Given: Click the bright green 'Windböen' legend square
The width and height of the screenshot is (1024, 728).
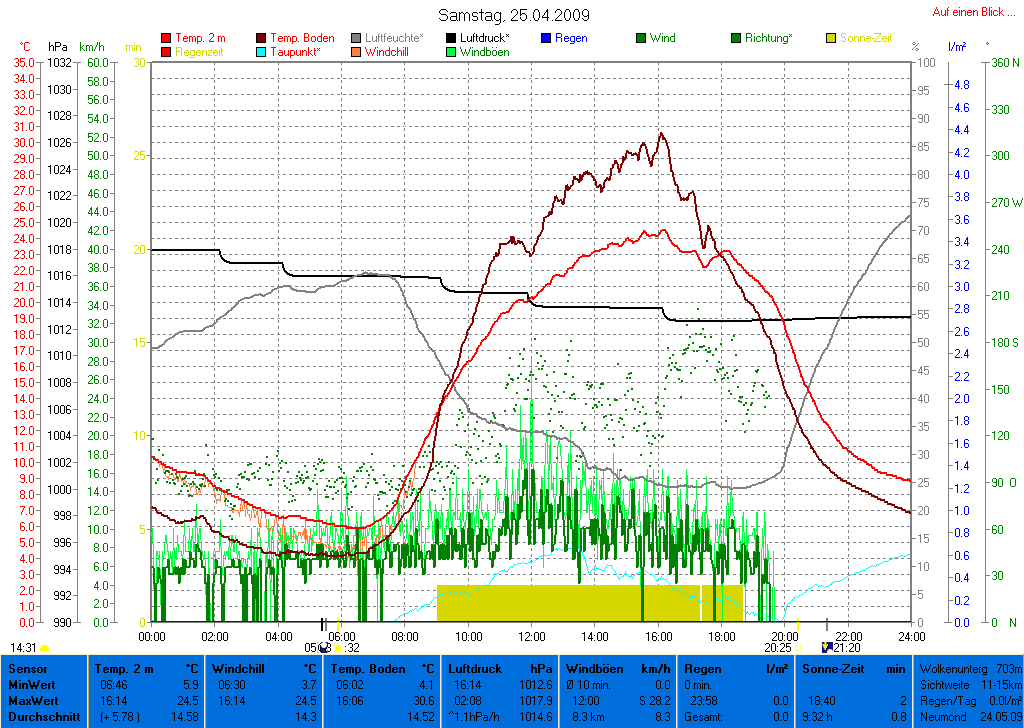Looking at the screenshot, I should (x=452, y=52).
